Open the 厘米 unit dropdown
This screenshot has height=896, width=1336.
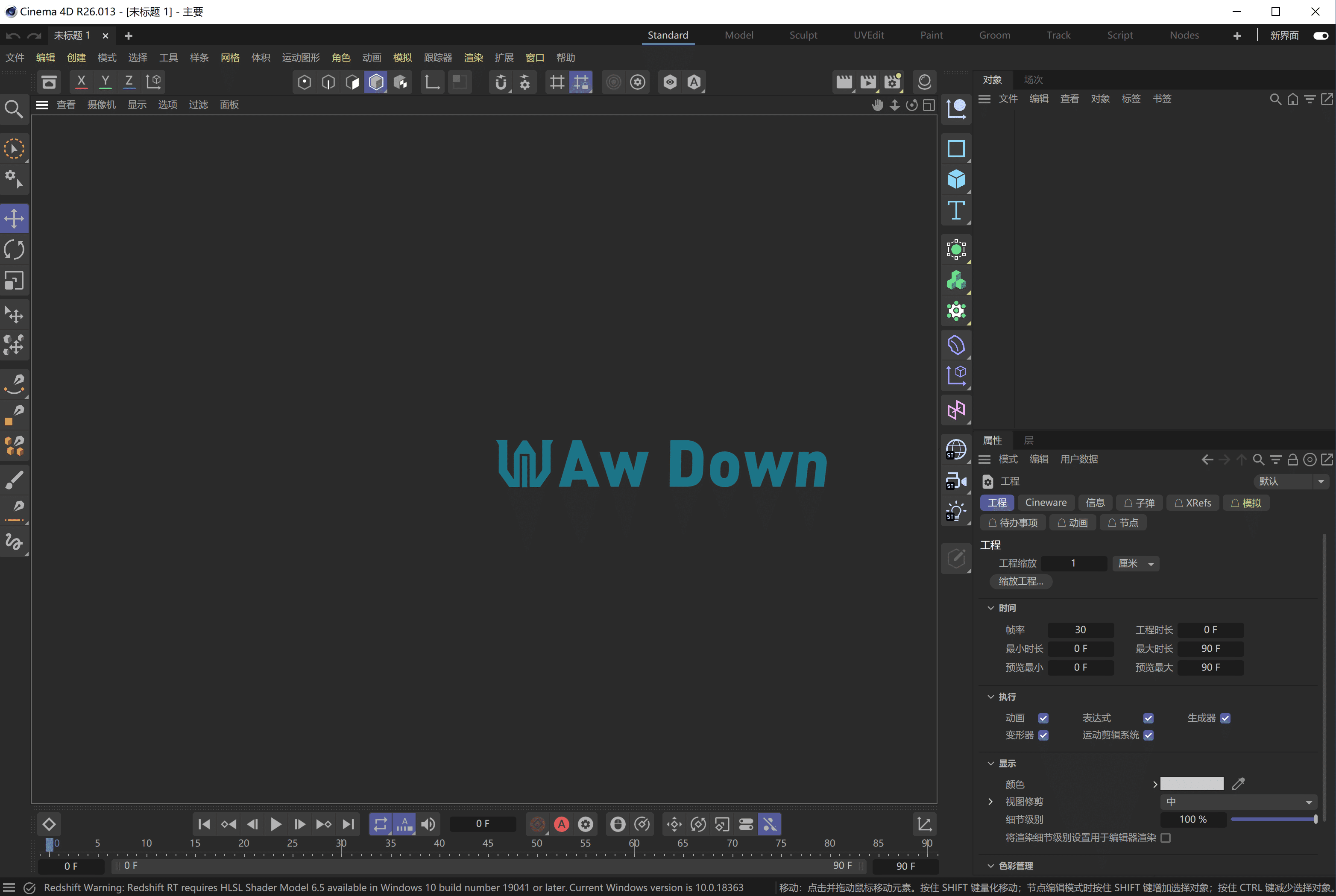tap(1135, 563)
